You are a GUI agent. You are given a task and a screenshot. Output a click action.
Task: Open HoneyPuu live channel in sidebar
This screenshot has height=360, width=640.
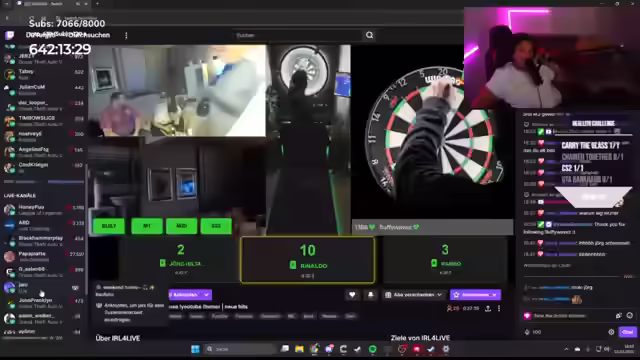[44, 209]
